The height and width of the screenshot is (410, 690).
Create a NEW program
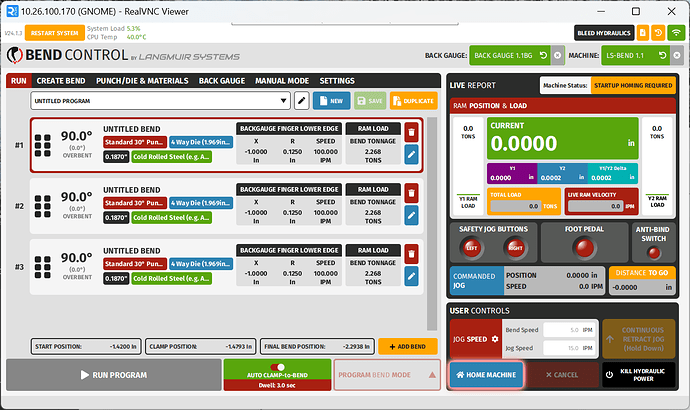point(331,101)
